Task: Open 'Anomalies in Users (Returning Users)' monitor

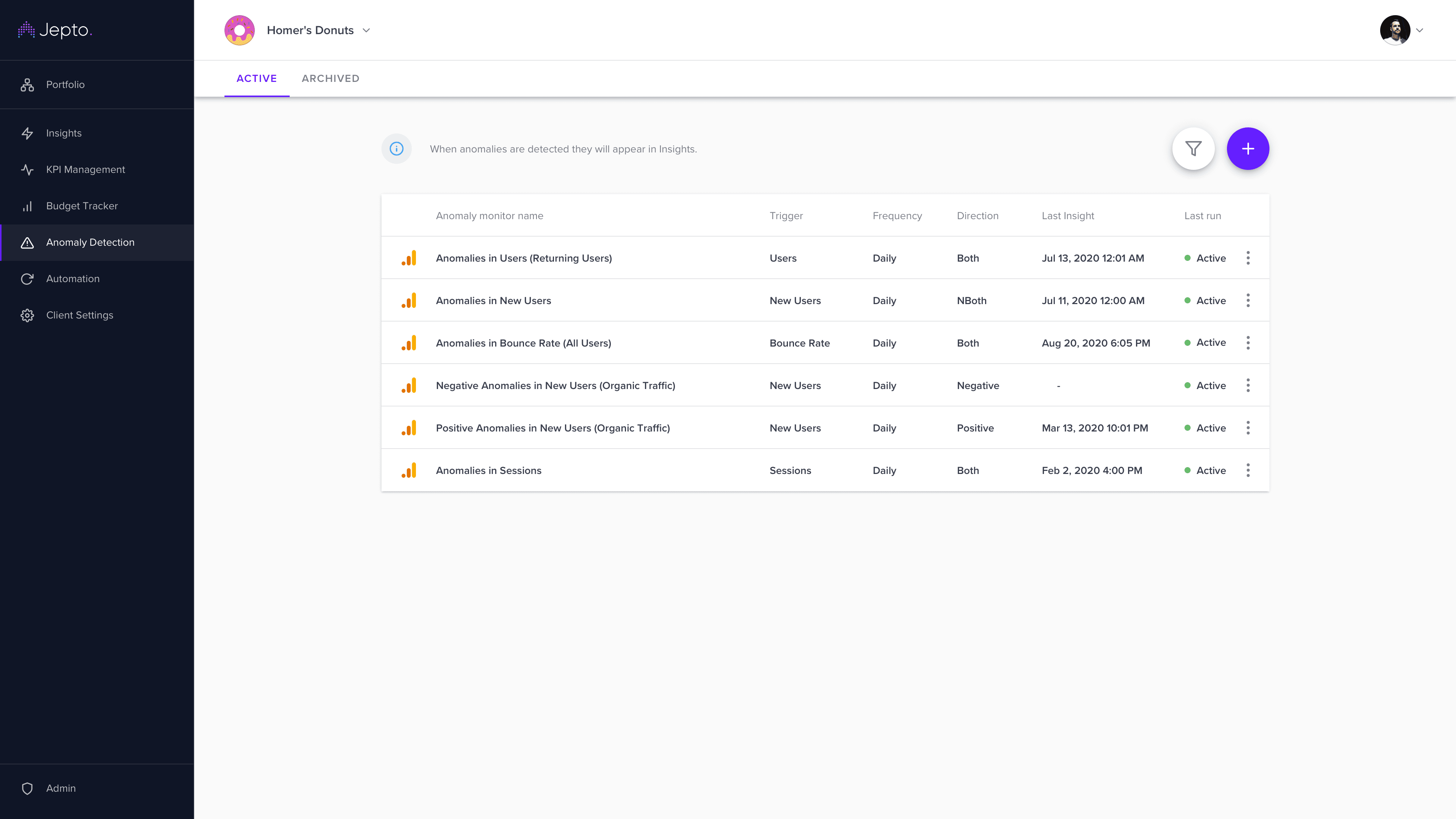Action: click(x=524, y=258)
